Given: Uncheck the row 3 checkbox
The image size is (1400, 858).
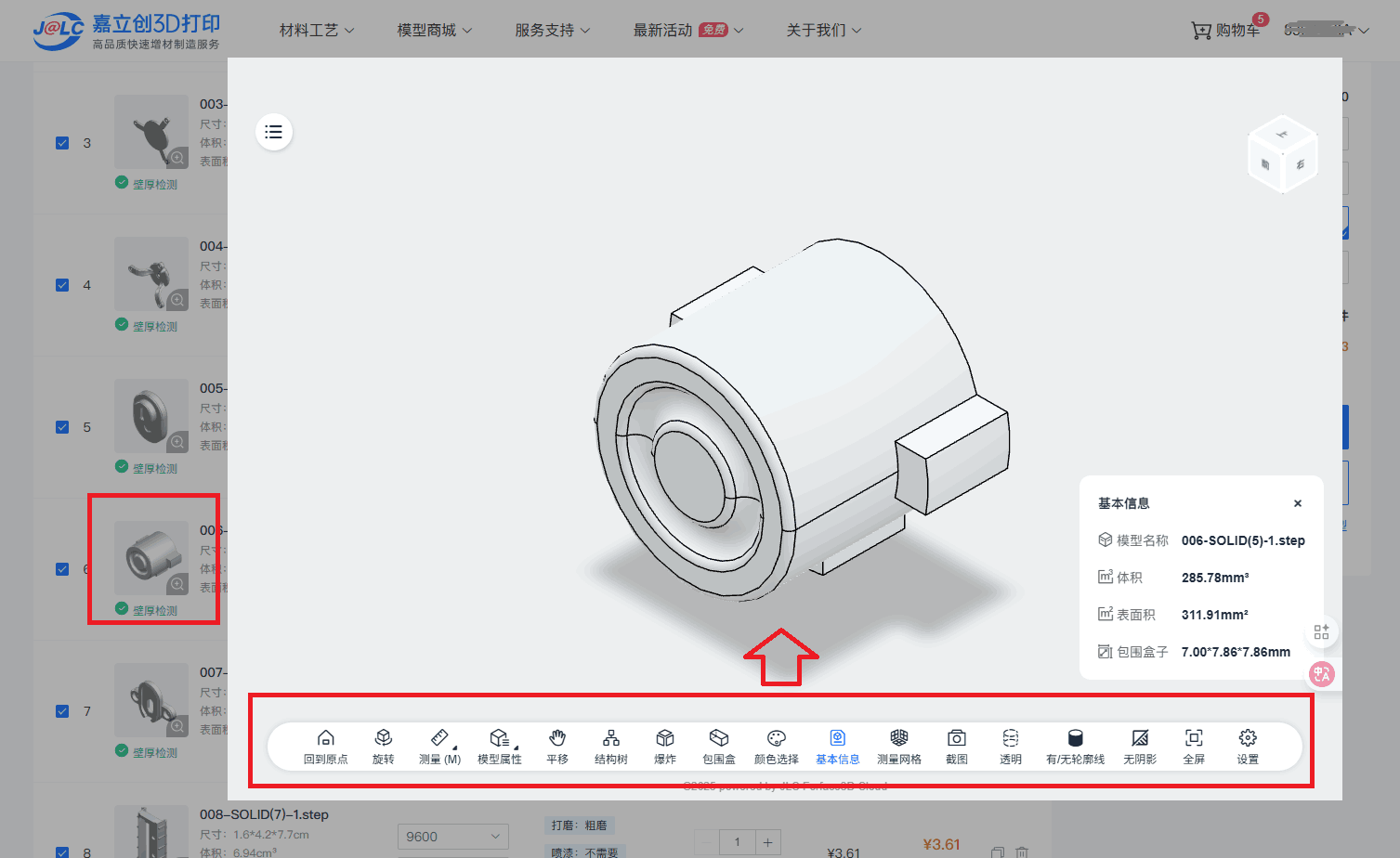Looking at the screenshot, I should pyautogui.click(x=62, y=143).
